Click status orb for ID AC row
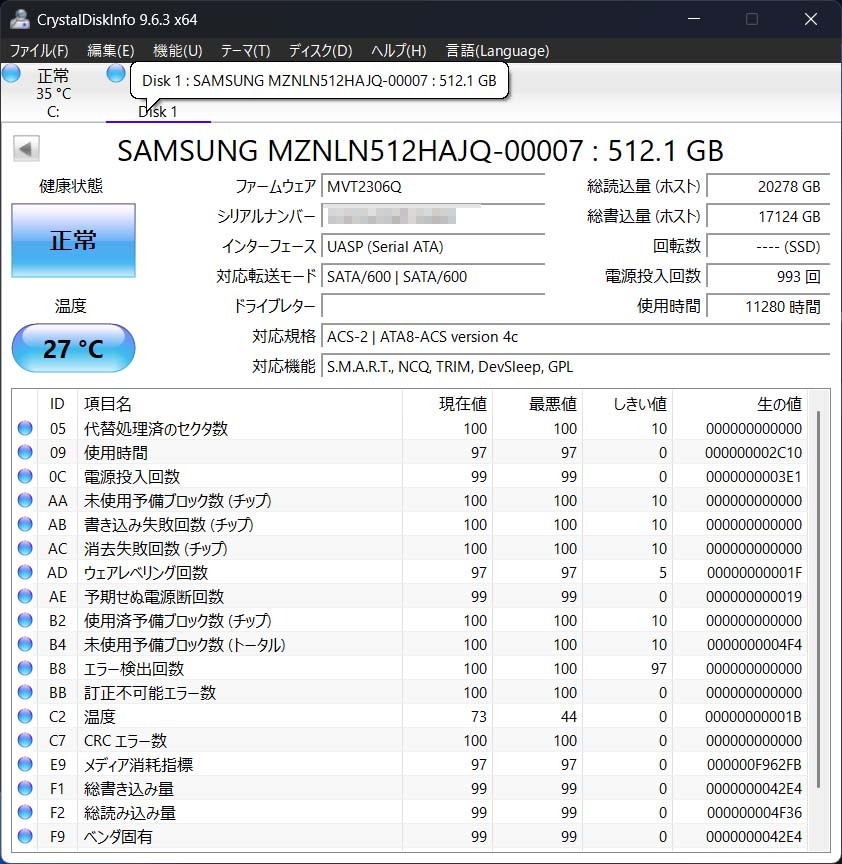The image size is (842, 864). (25, 548)
